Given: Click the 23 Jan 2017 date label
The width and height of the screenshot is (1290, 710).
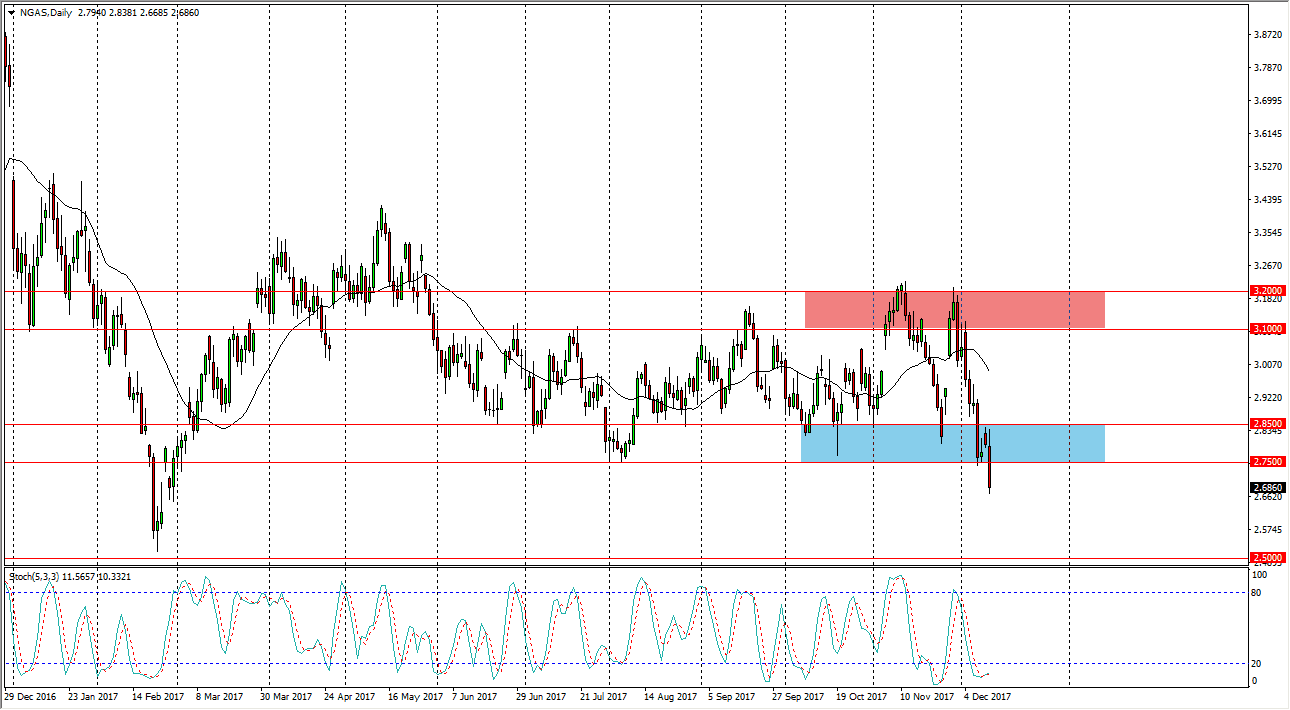Looking at the screenshot, I should coord(91,696).
